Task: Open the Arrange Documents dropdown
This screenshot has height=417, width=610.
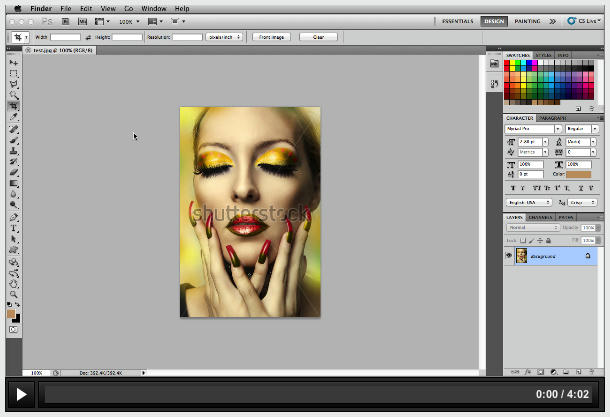Action: [155, 21]
